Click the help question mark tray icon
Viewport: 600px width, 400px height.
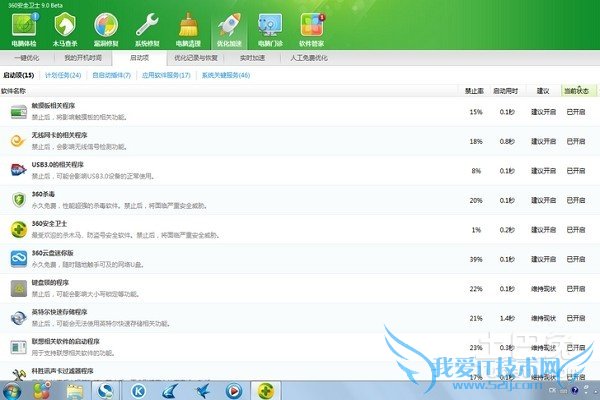coord(575,390)
